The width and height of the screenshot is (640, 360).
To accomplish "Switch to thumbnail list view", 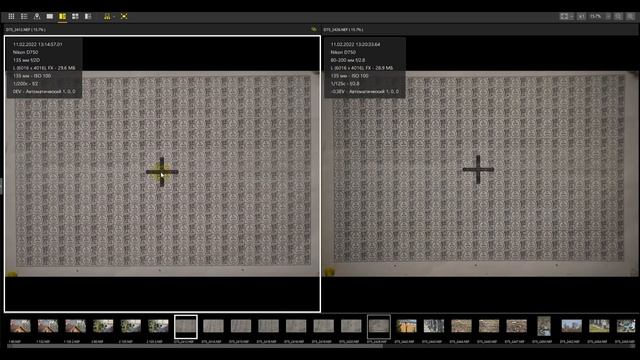I will coord(24,16).
